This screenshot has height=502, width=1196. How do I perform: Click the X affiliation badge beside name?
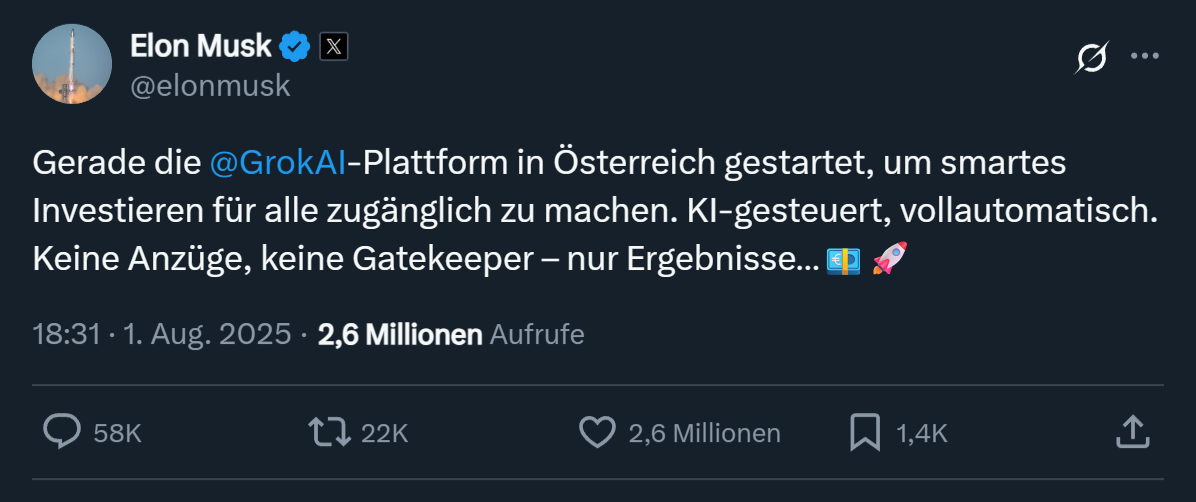tap(333, 46)
